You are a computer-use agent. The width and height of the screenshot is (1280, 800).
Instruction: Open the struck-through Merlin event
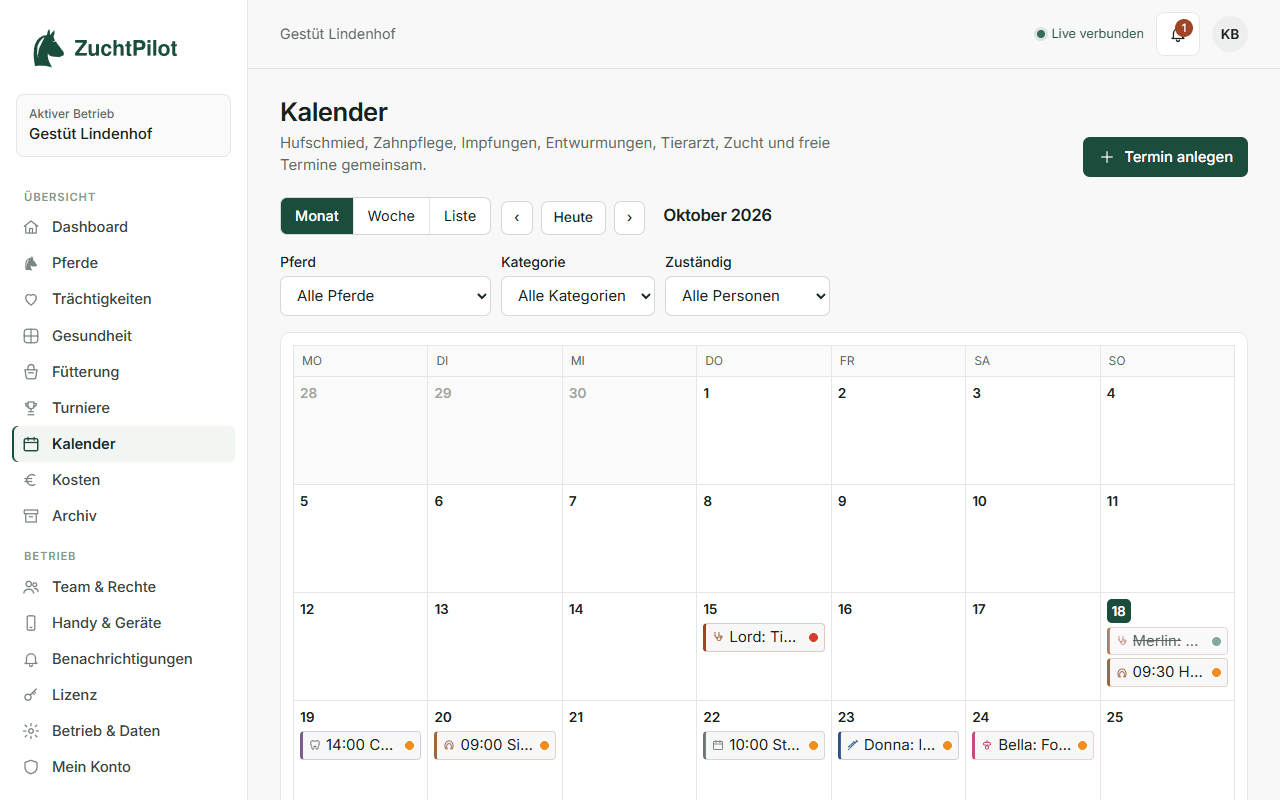[x=1167, y=641]
